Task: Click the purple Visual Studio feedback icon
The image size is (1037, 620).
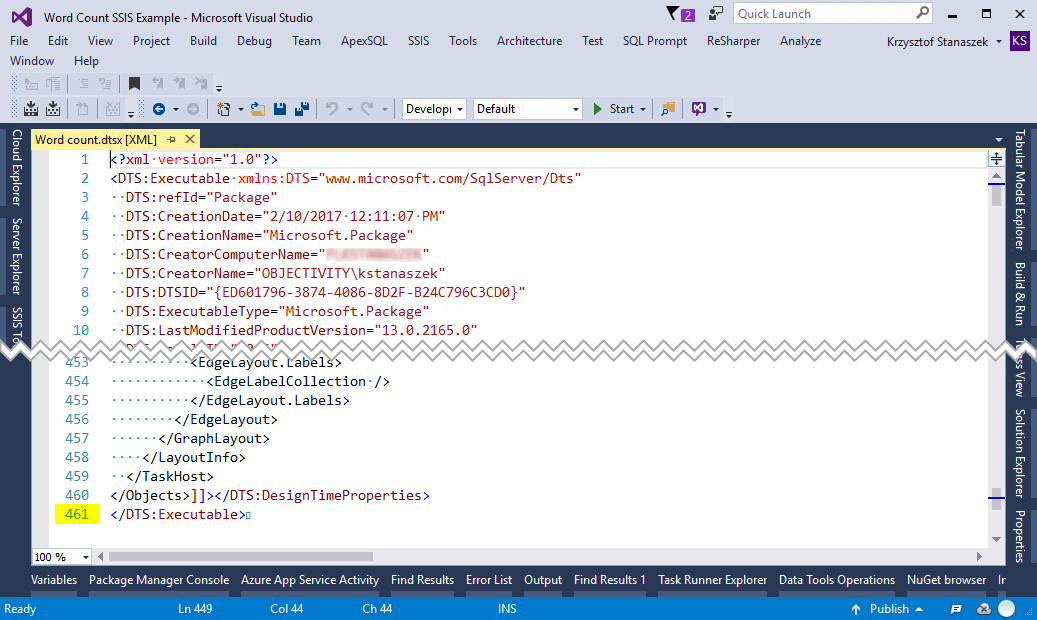Action: 698,109
